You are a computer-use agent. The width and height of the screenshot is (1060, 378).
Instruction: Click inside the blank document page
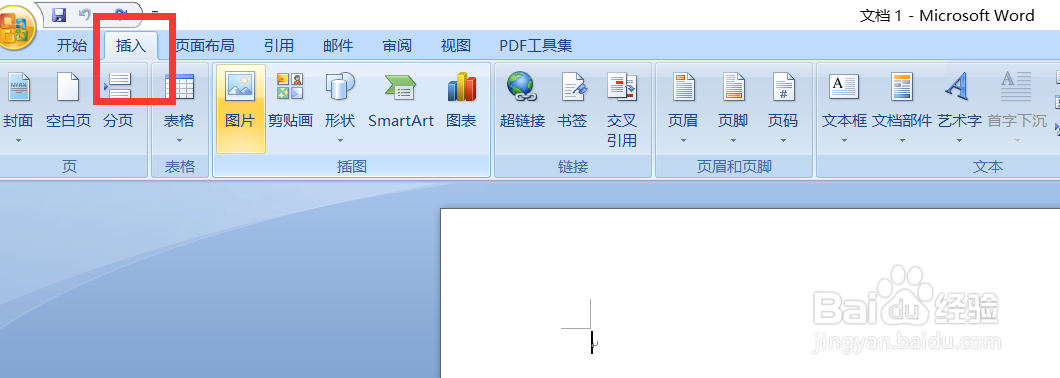click(x=750, y=293)
